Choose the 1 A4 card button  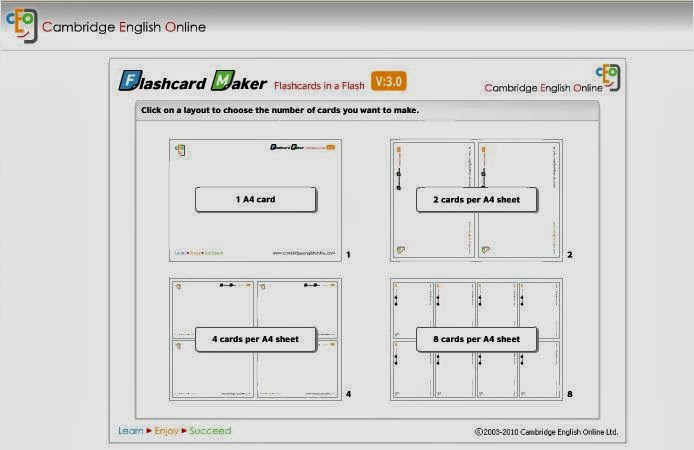(x=255, y=200)
